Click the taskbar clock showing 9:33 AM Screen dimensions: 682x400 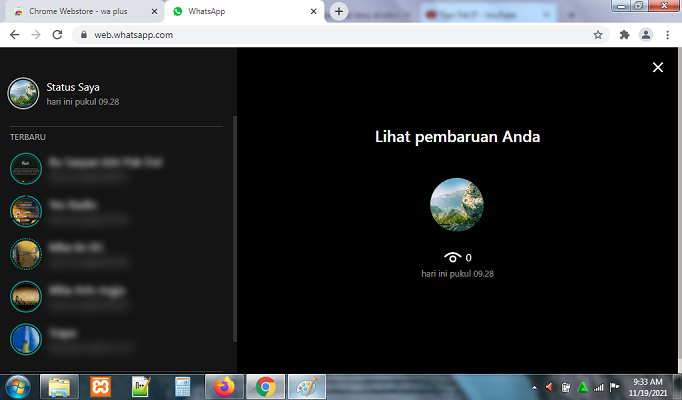(648, 387)
